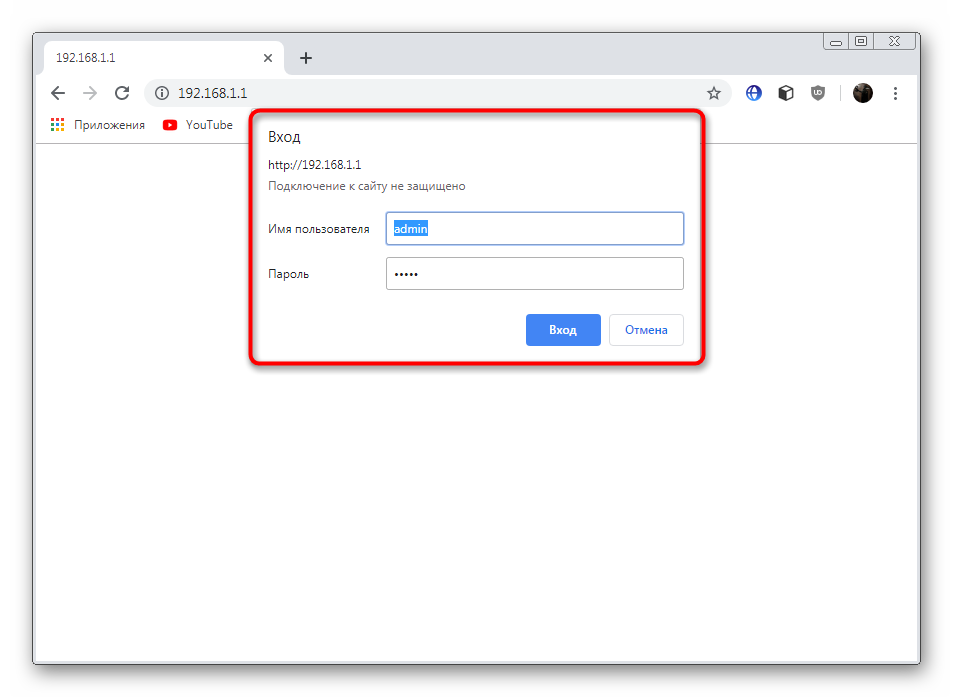Screen dimensions: 953x697
Task: Open a new tab with plus button
Action: pos(306,58)
